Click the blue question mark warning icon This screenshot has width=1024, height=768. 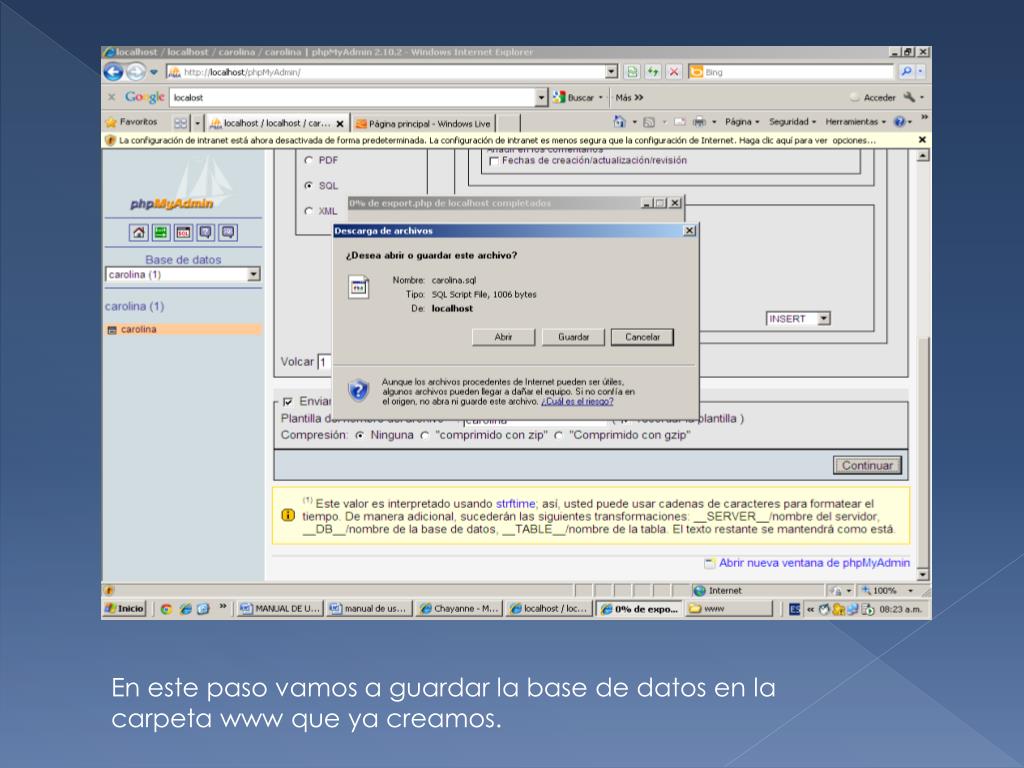(358, 391)
